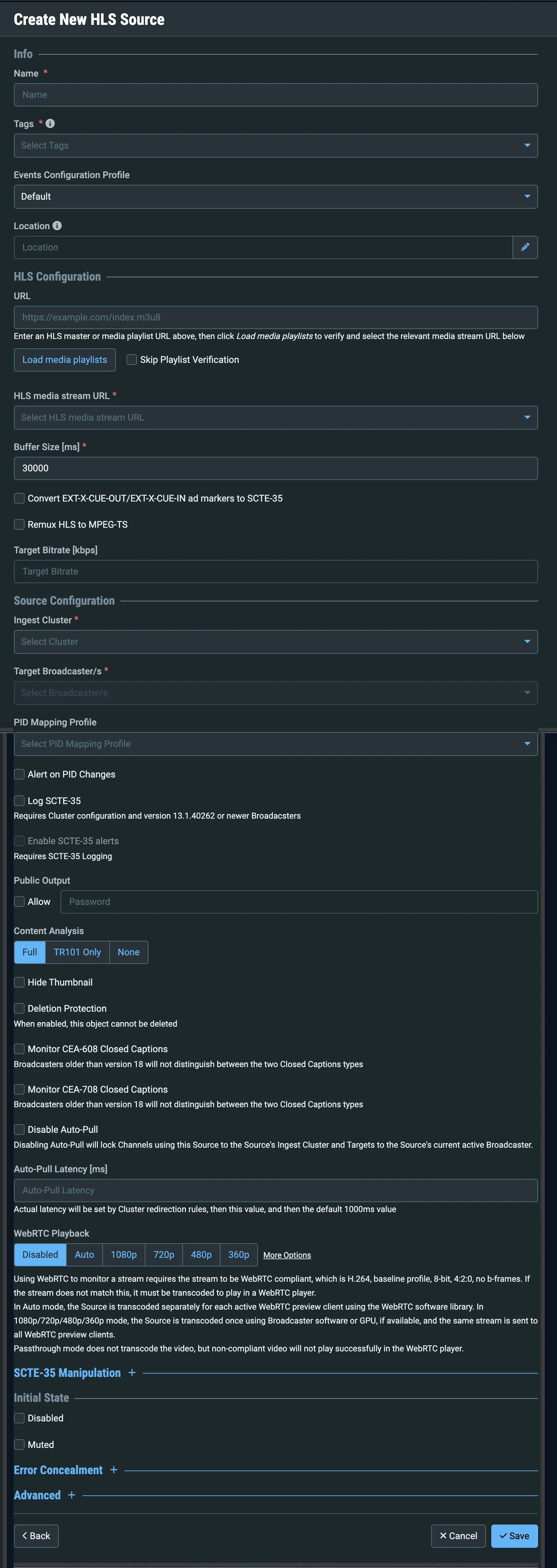The width and height of the screenshot is (557, 1568).
Task: Set Initial State to Disabled
Action: click(x=20, y=1418)
